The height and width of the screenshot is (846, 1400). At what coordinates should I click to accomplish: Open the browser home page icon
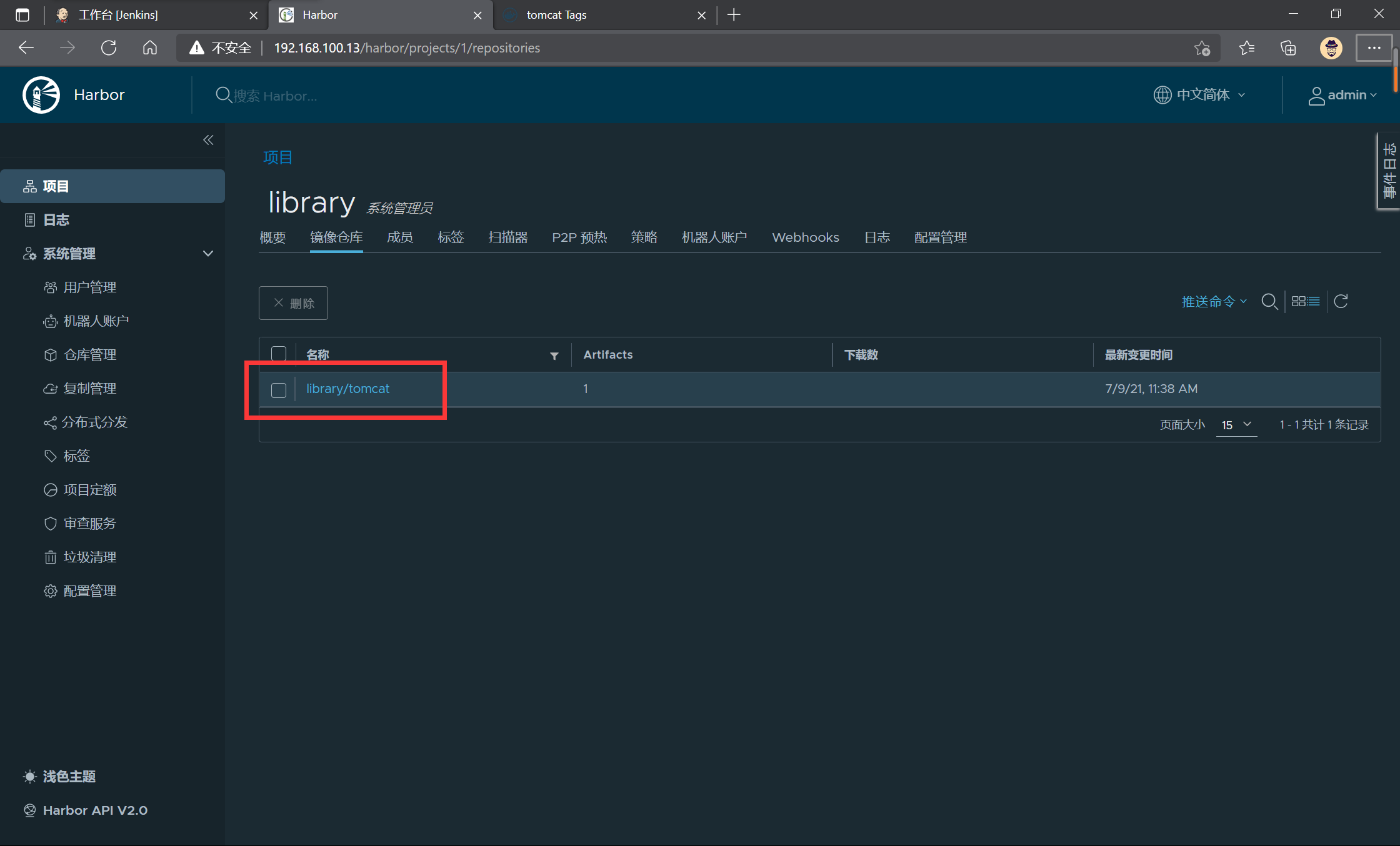coord(150,48)
